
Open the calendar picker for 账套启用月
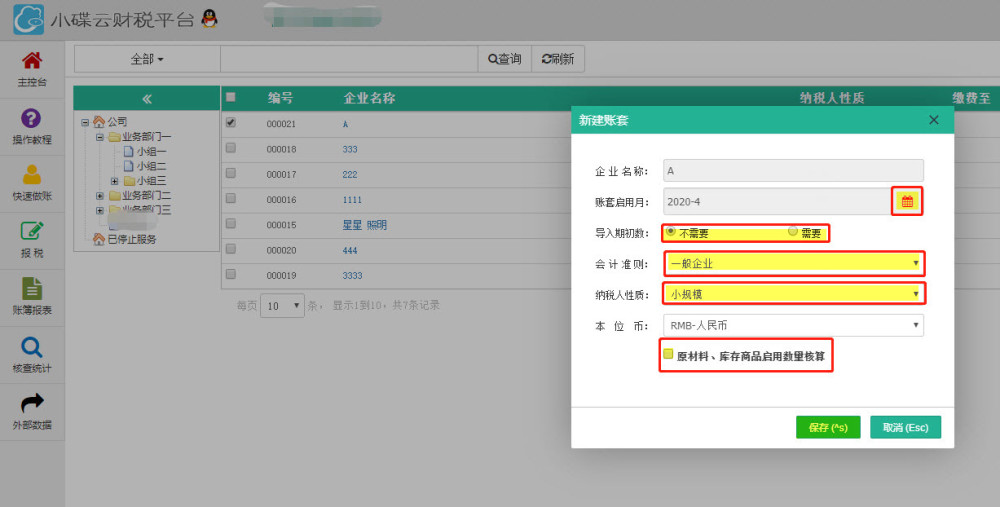click(x=907, y=202)
